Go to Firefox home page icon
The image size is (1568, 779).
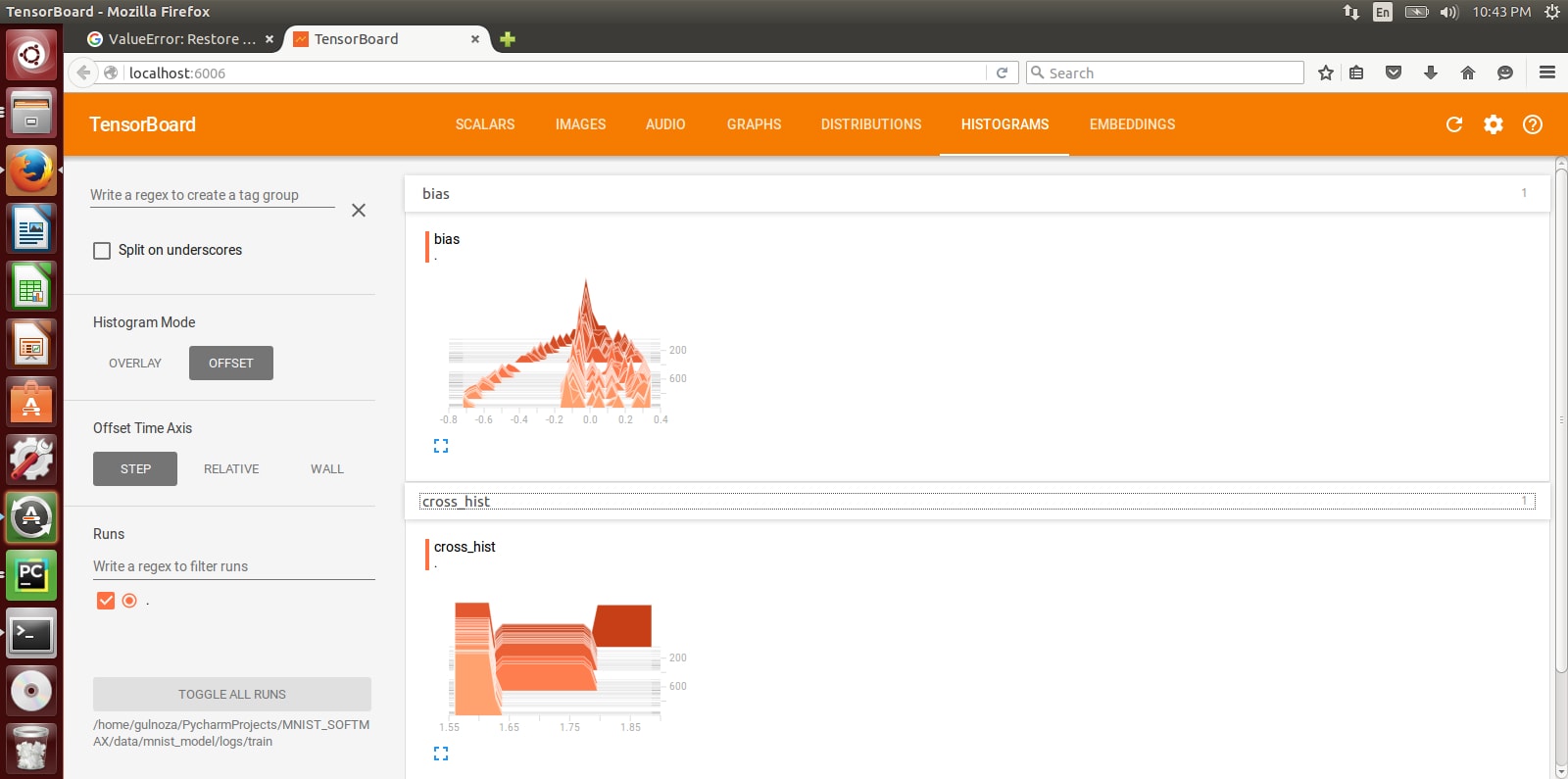click(x=1468, y=73)
